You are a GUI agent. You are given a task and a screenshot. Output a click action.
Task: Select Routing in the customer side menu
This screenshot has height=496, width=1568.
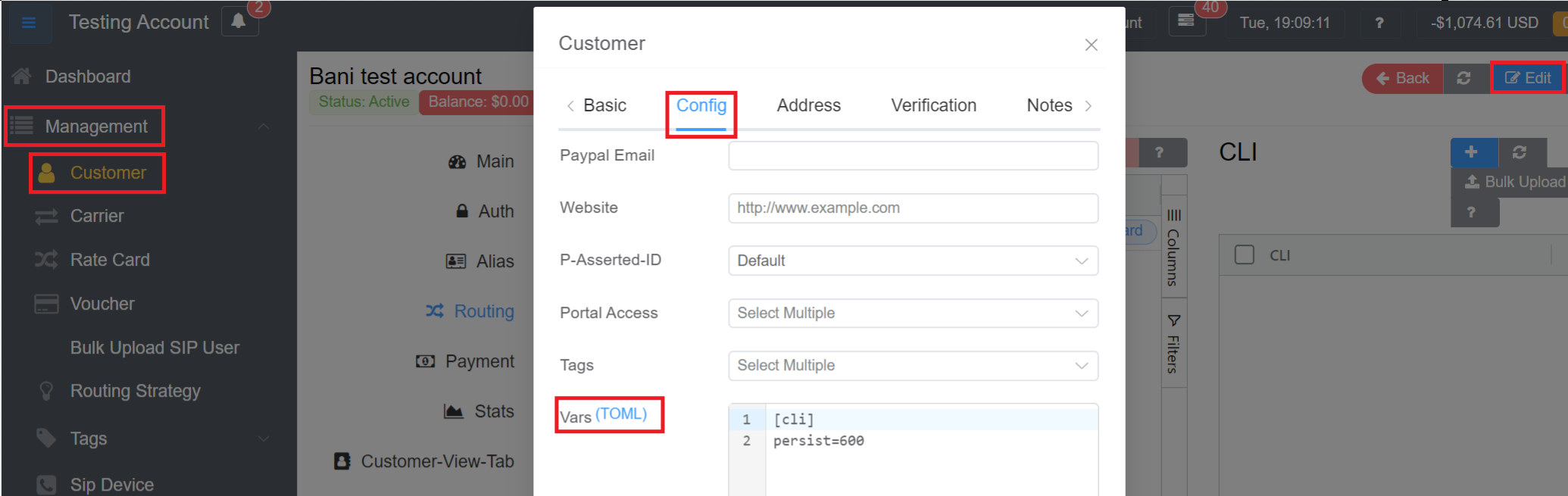click(483, 311)
